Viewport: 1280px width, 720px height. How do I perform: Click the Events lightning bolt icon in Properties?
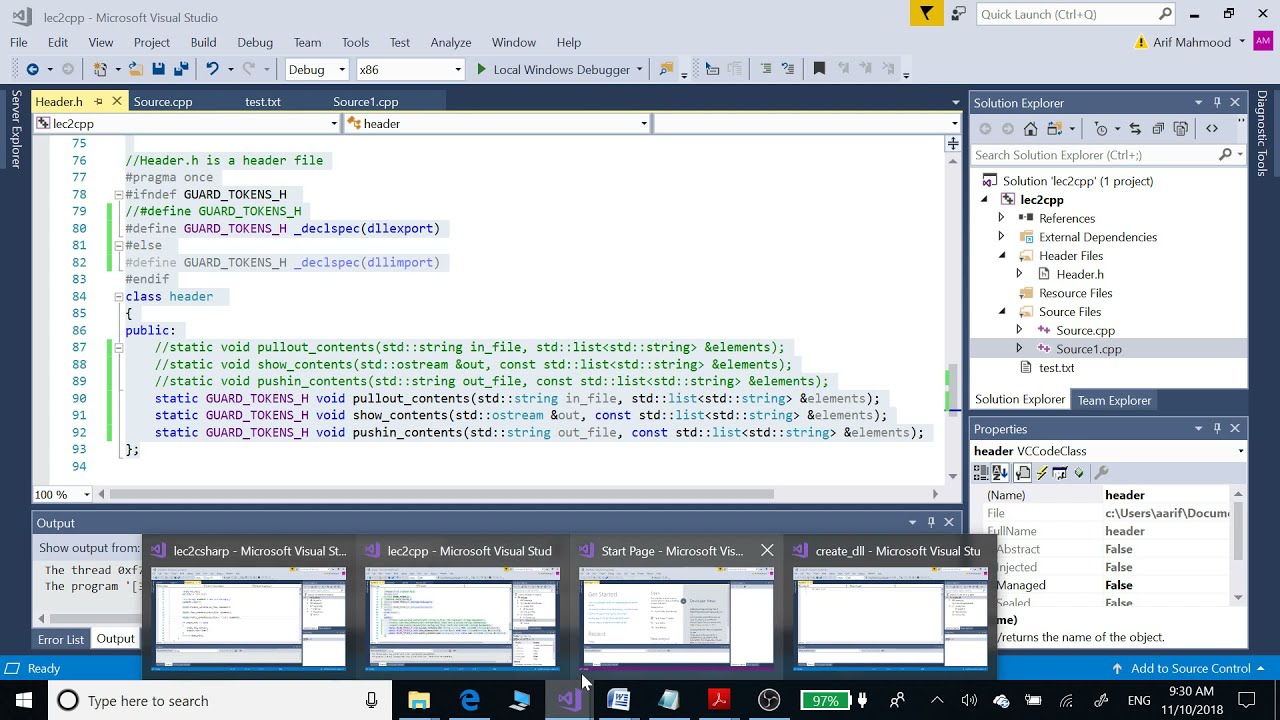point(1042,473)
